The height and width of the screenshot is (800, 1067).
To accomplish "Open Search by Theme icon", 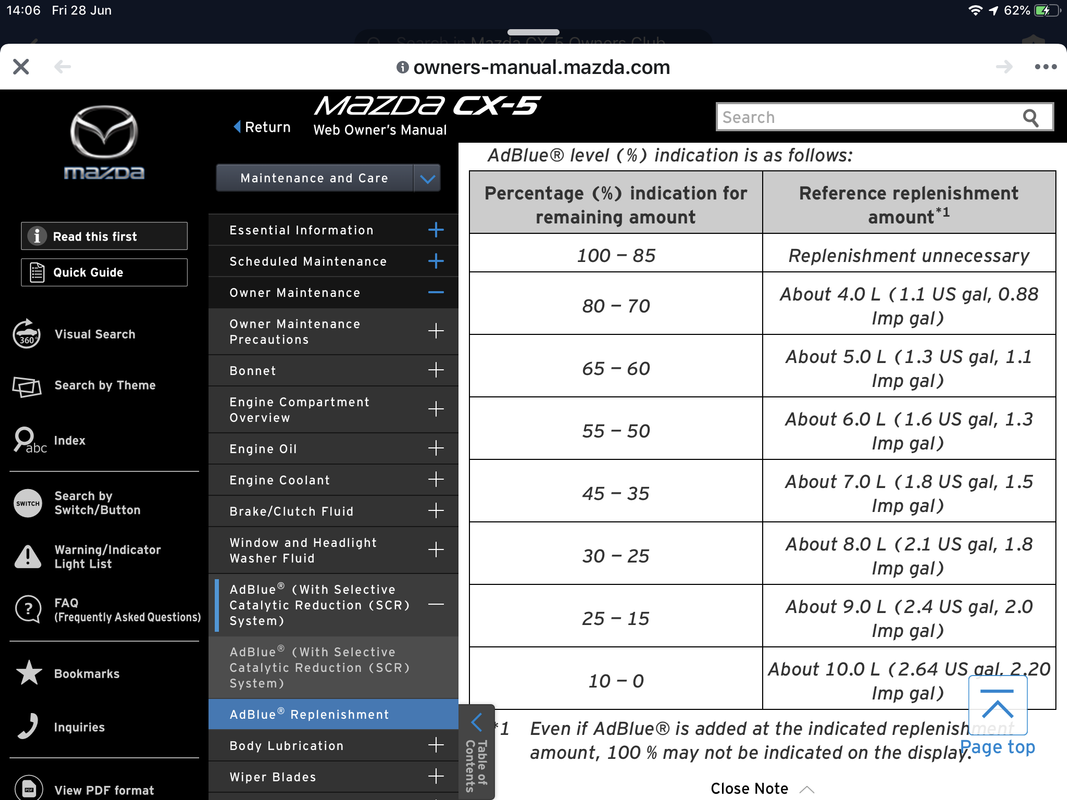I will pyautogui.click(x=27, y=386).
